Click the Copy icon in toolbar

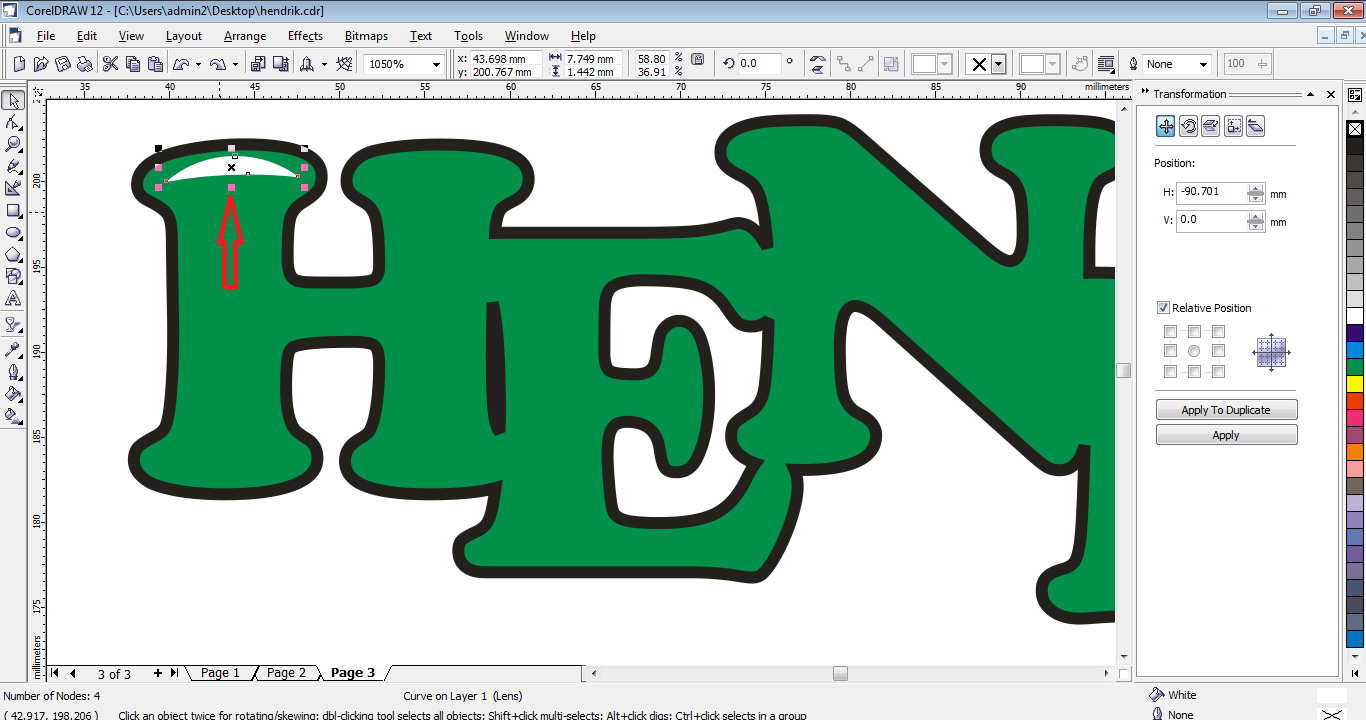tap(133, 64)
